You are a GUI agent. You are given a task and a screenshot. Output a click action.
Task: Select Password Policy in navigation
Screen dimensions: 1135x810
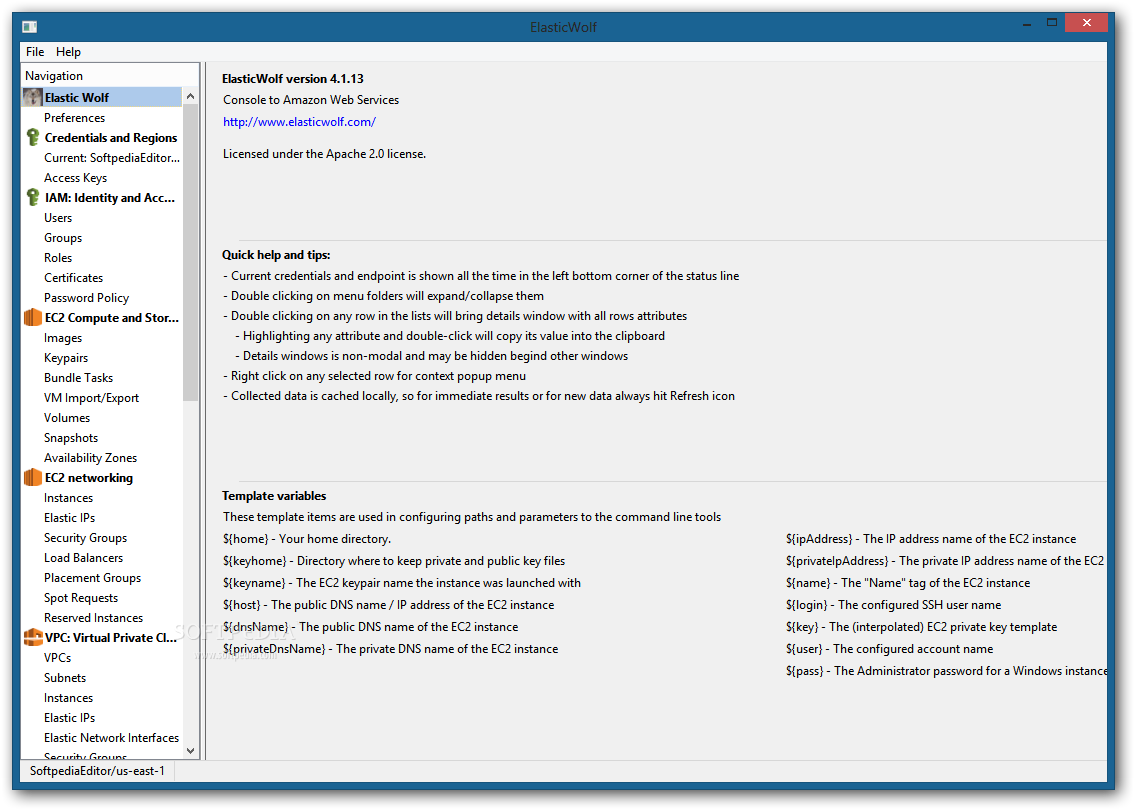(x=86, y=298)
